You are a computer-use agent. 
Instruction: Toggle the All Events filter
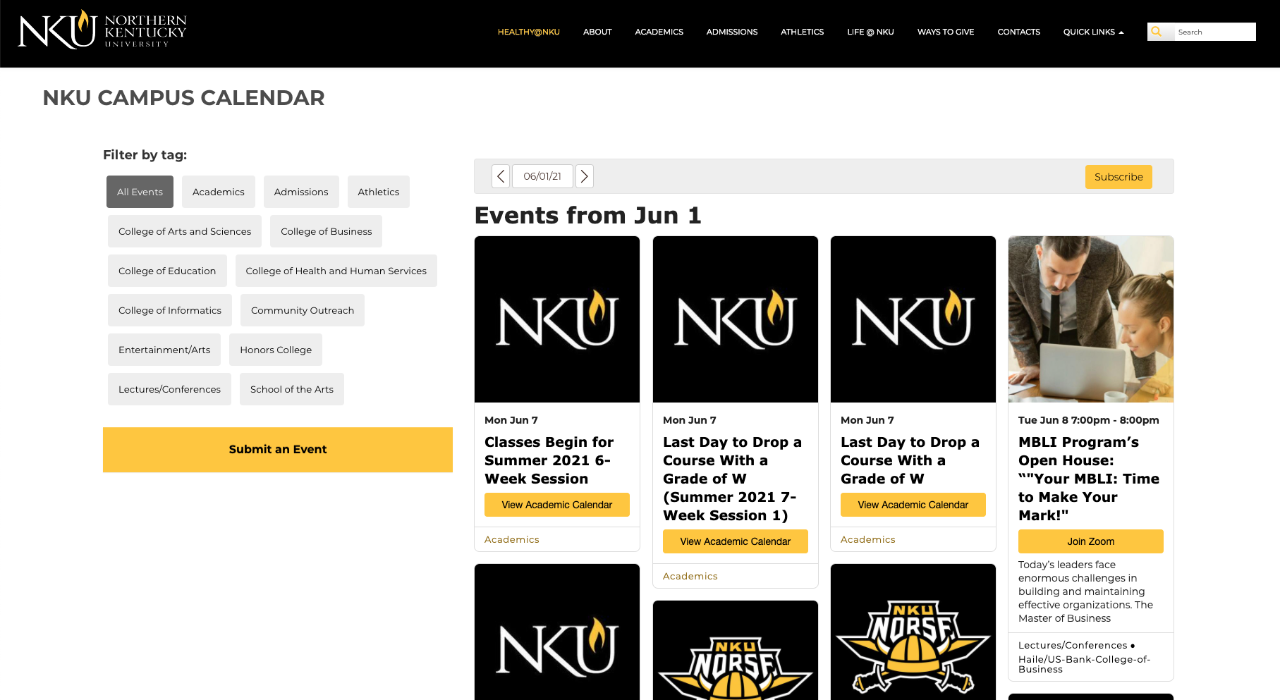tap(139, 191)
